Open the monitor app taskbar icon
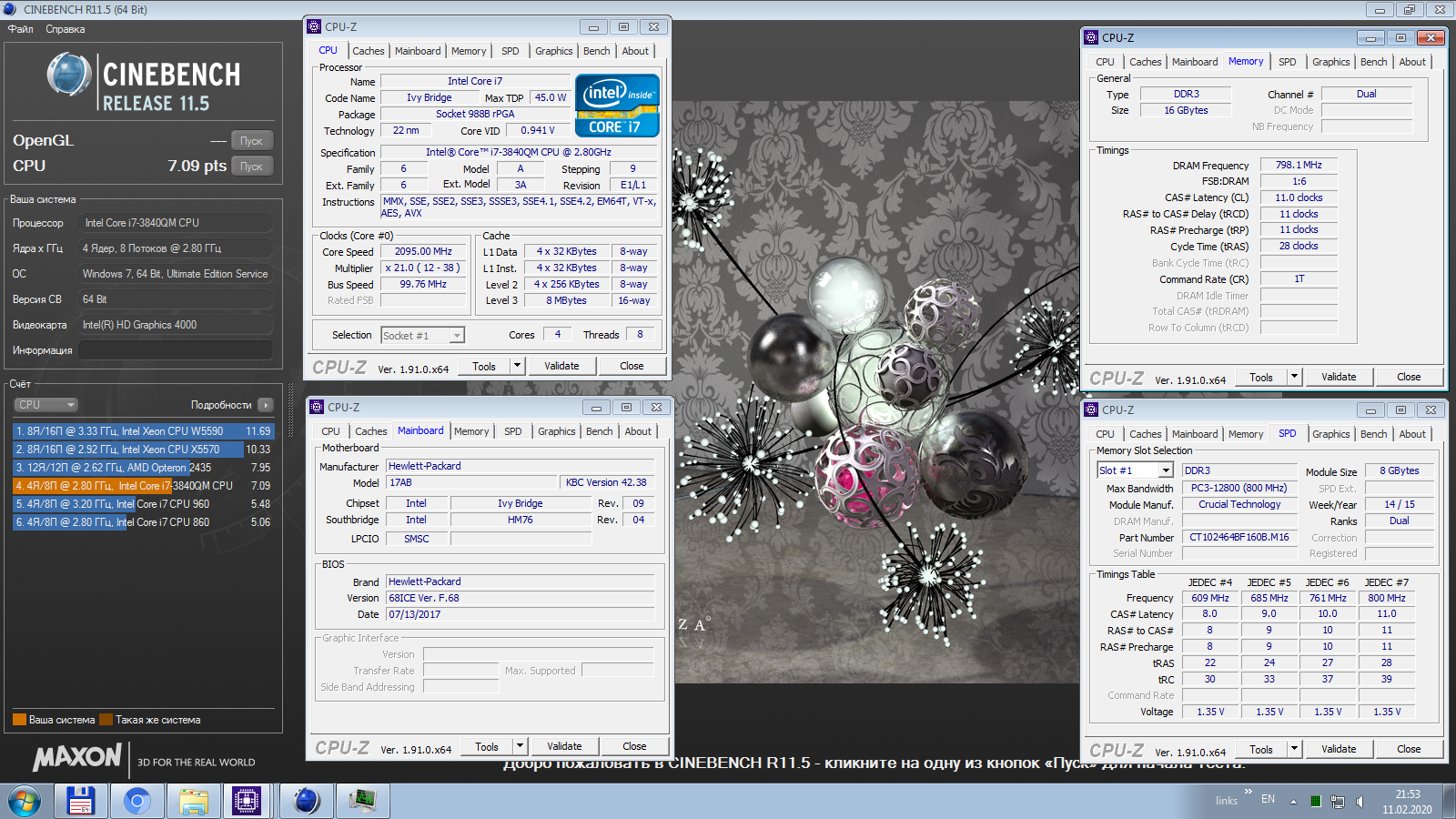Viewport: 1456px width, 819px height. (363, 802)
